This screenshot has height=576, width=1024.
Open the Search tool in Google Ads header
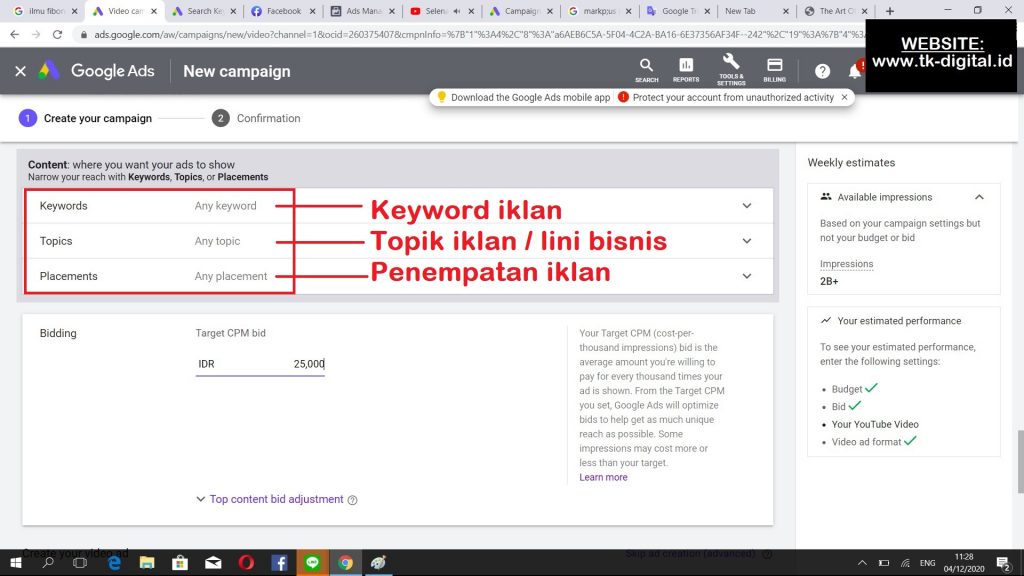pos(646,69)
